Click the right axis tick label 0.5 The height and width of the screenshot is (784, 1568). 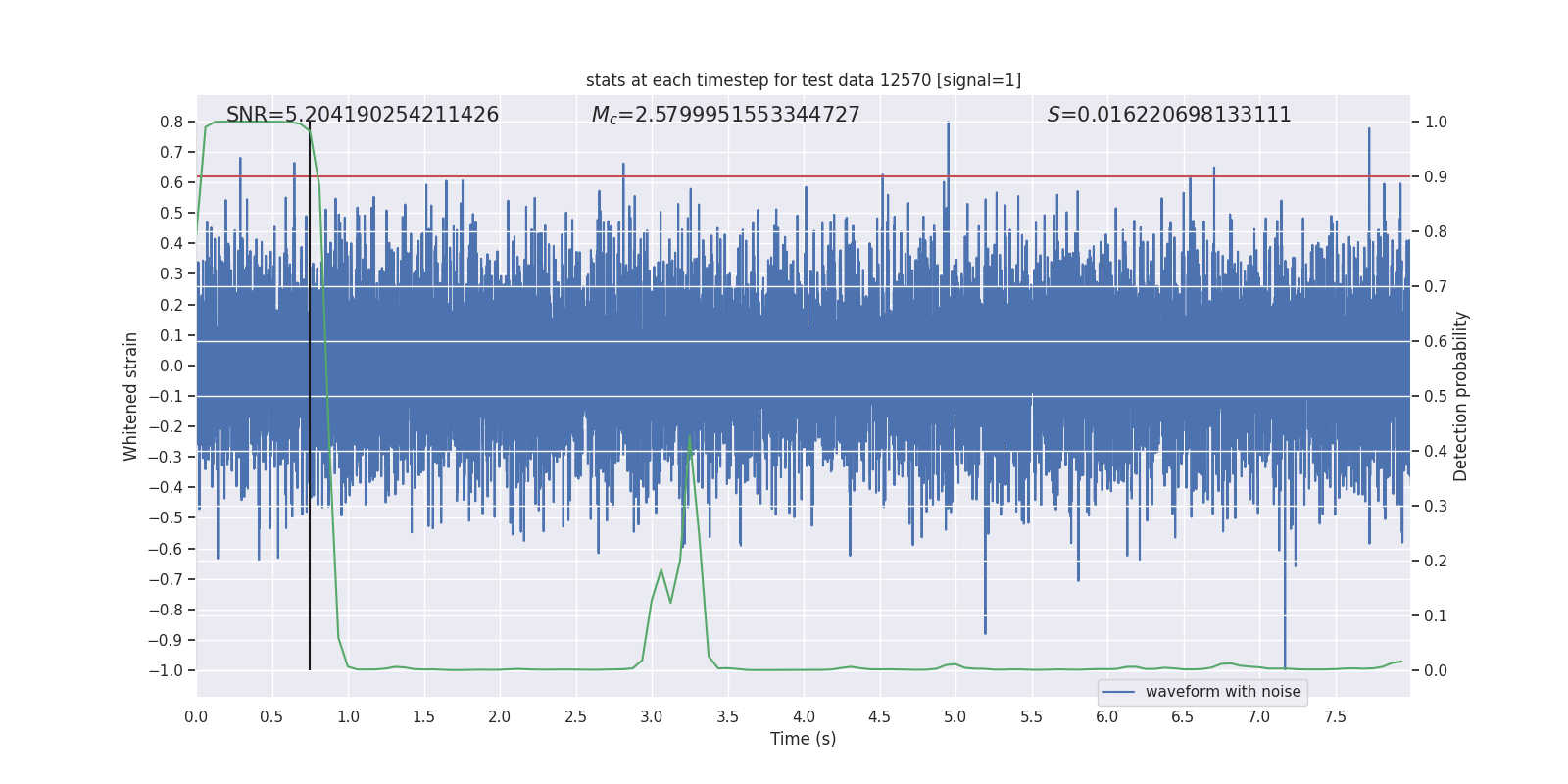1436,396
